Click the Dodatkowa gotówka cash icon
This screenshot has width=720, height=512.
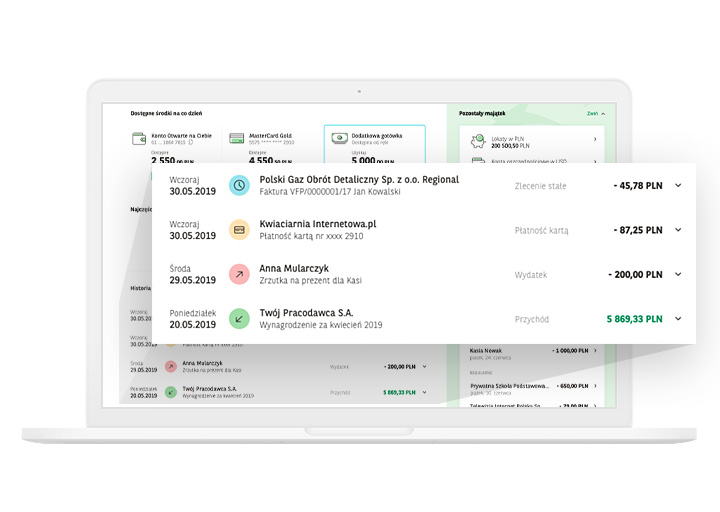click(341, 139)
